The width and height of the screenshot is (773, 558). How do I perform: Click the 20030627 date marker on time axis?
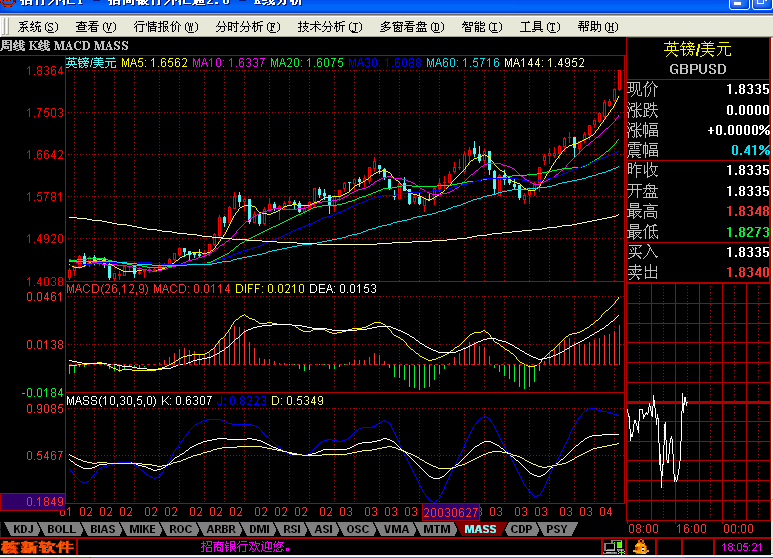point(451,512)
